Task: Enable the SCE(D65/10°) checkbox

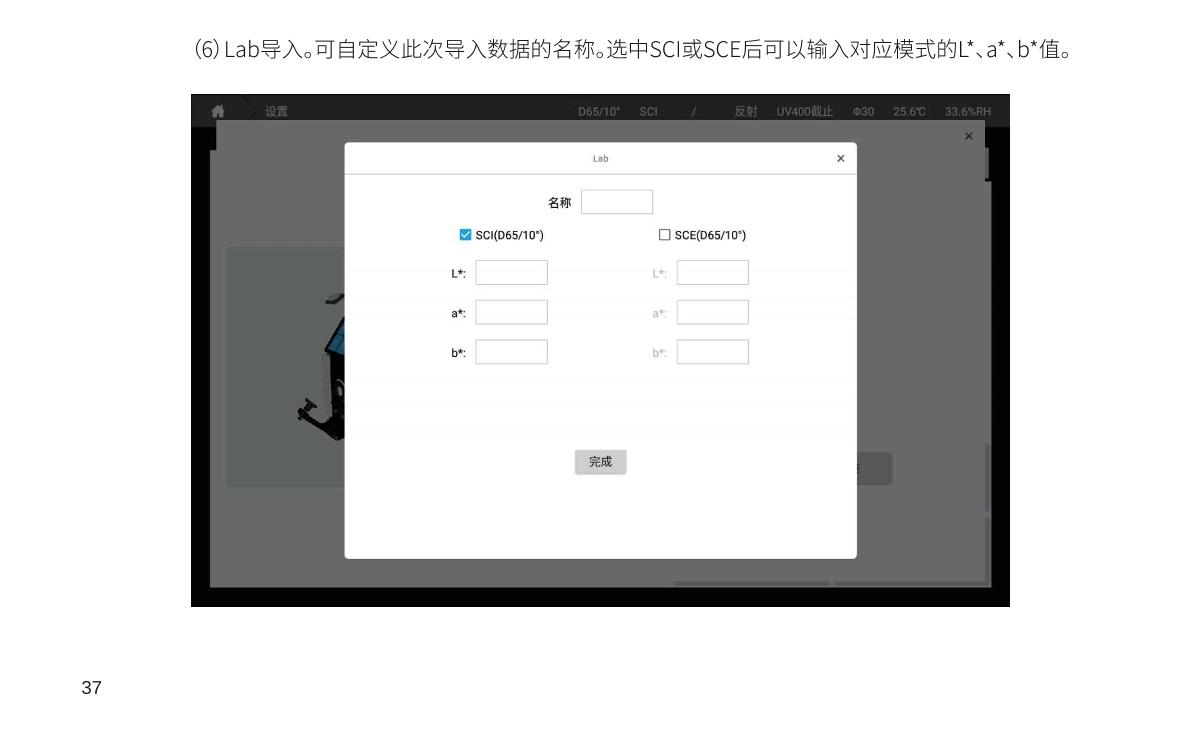Action: (664, 235)
